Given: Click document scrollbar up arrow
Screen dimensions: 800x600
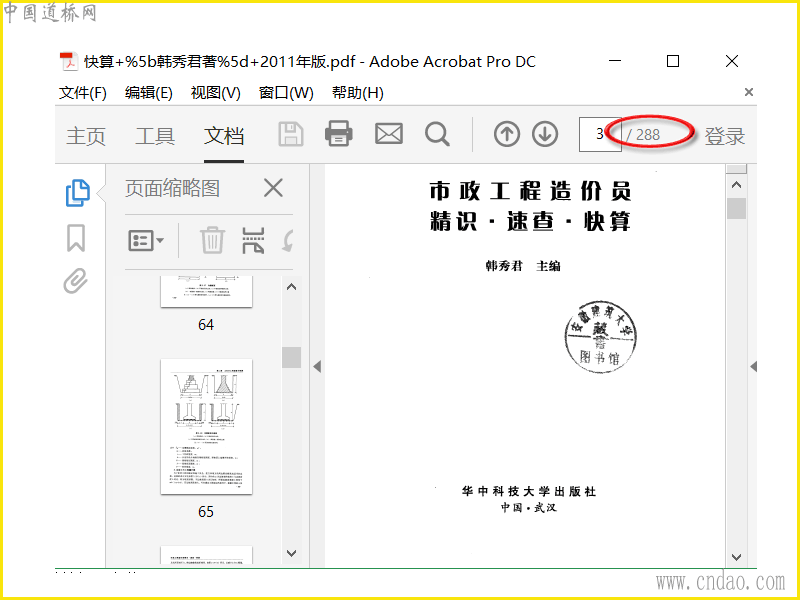Looking at the screenshot, I should (736, 185).
